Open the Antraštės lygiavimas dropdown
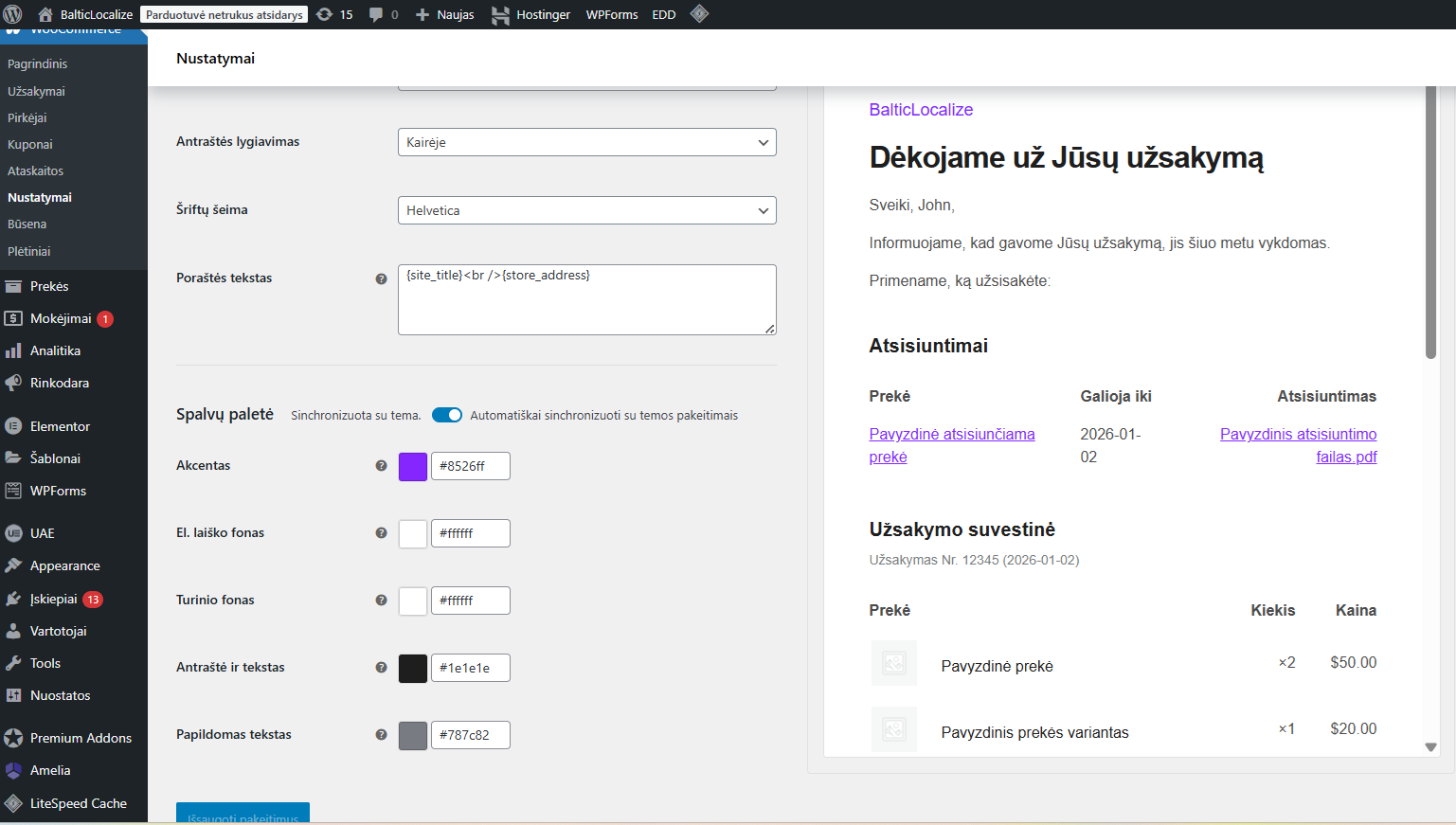This screenshot has height=825, width=1456. coord(586,142)
